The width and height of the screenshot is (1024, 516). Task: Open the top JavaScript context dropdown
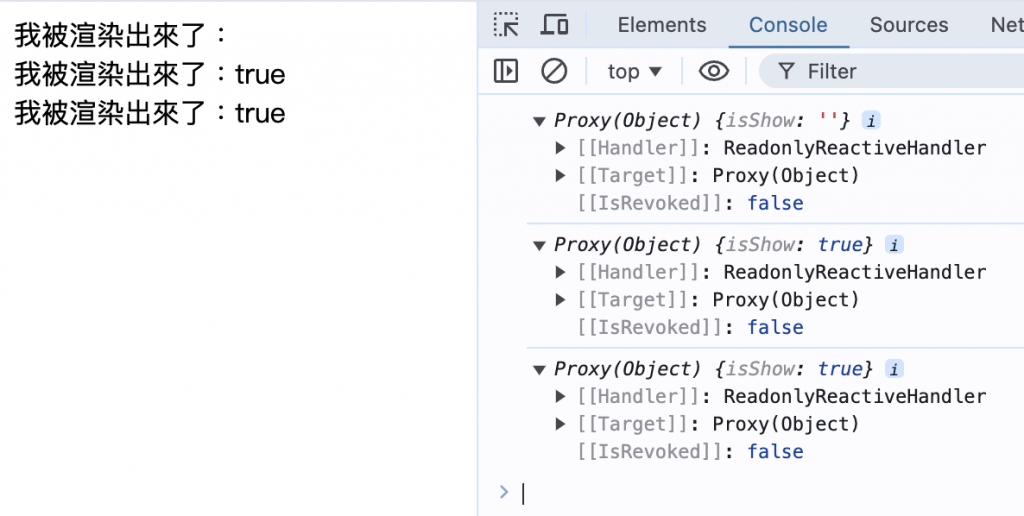[635, 71]
